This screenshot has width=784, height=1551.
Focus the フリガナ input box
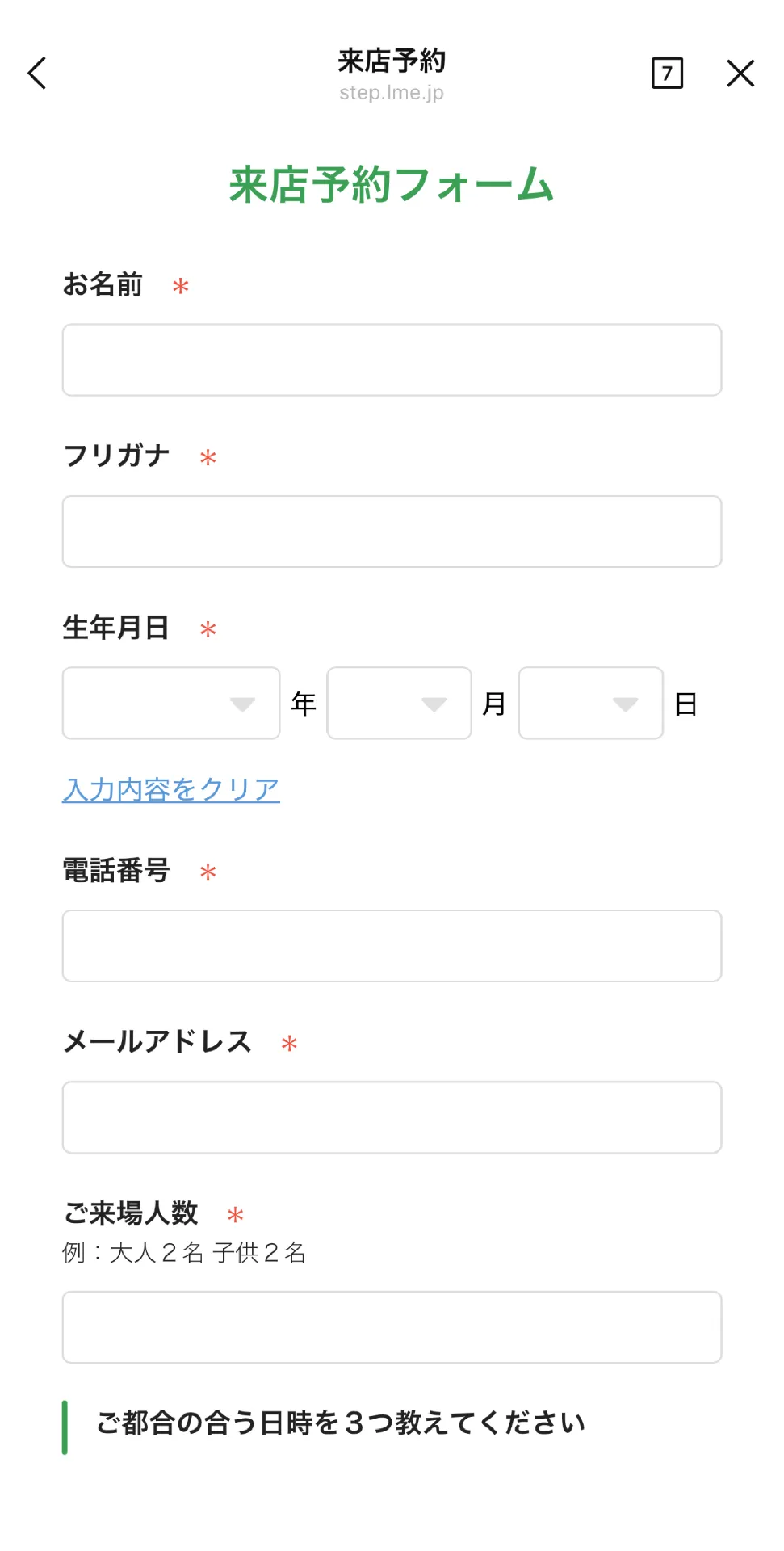392,532
